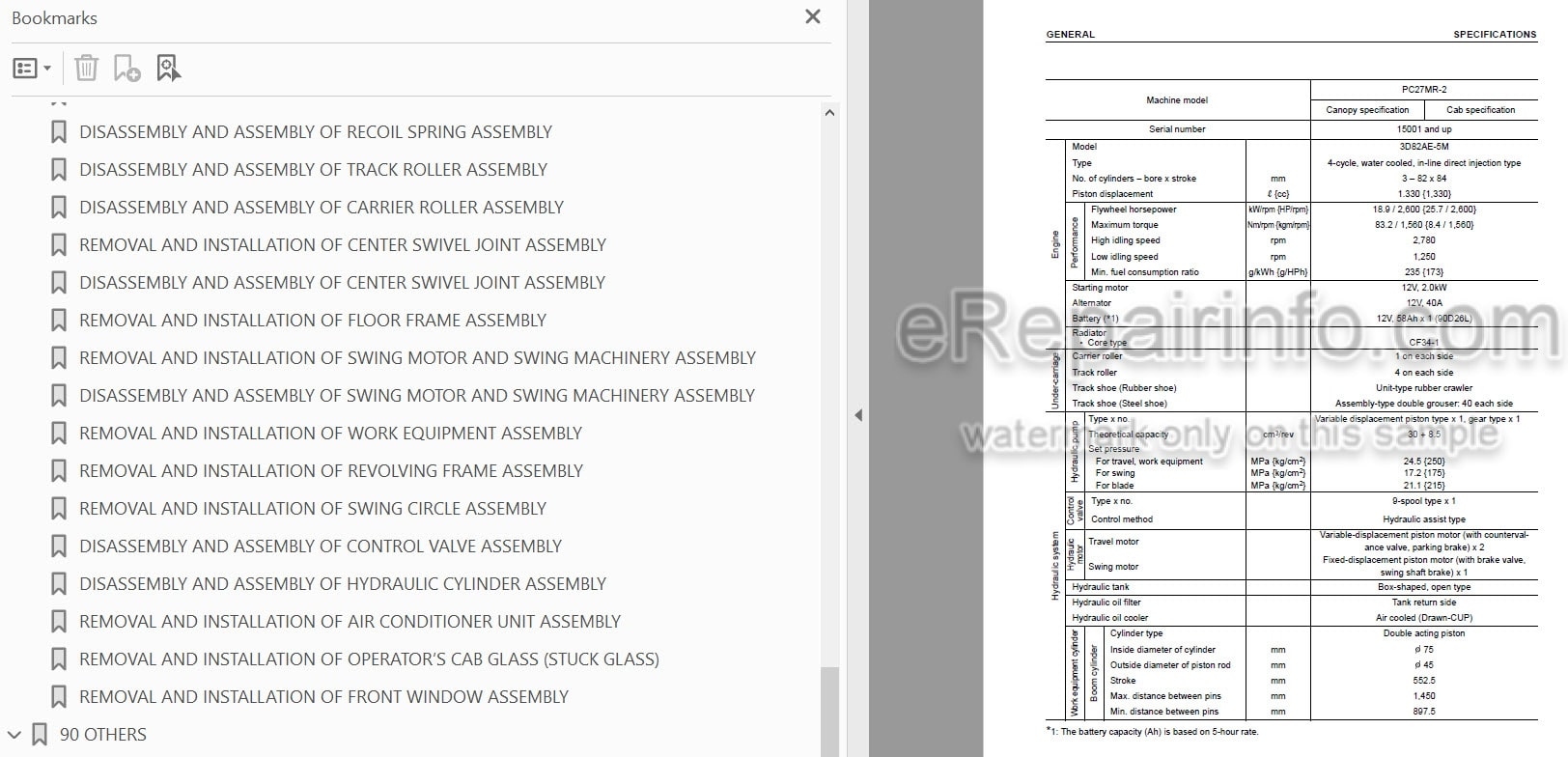Click the bookmark icon beside 90 OTHERS
This screenshot has width=1568, height=757.
(40, 735)
